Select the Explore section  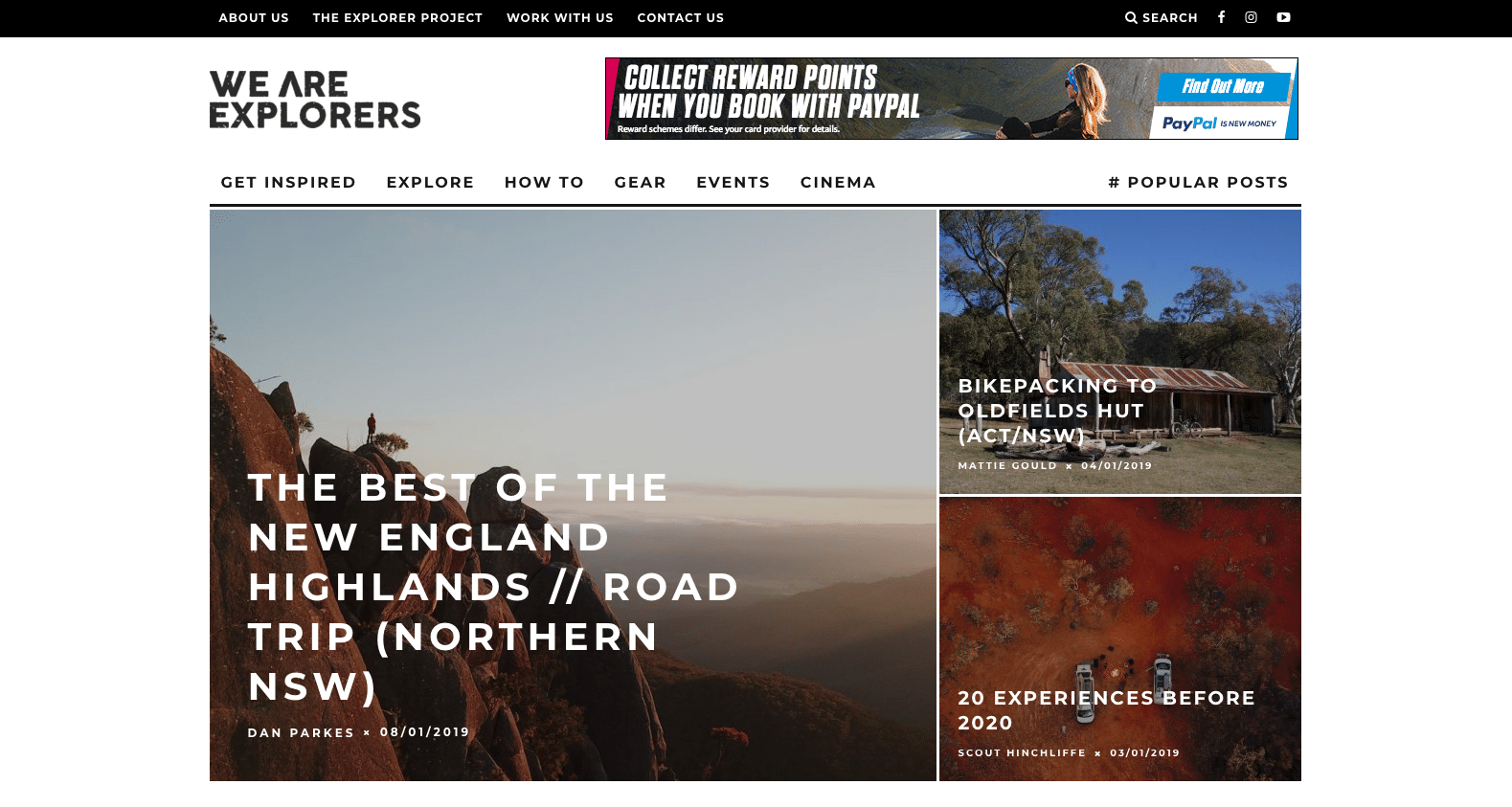[430, 182]
